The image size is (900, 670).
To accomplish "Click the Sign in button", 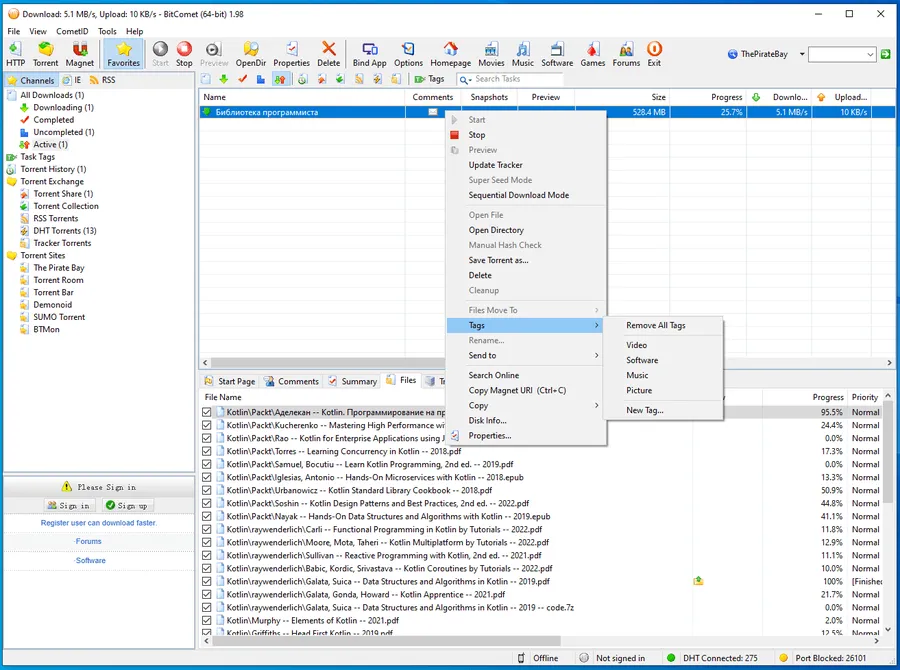I will (x=69, y=506).
